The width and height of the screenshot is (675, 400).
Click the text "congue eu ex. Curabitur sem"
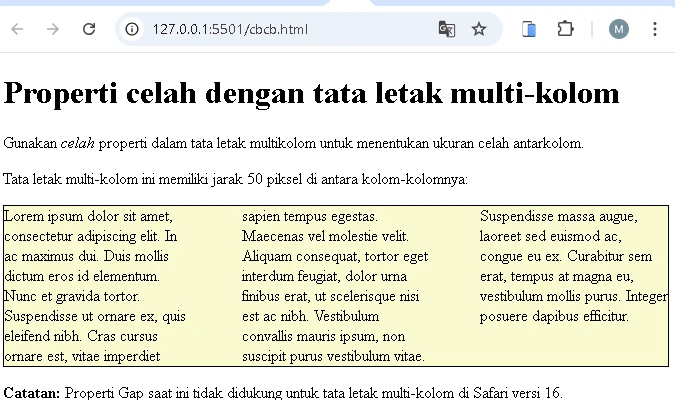(566, 256)
